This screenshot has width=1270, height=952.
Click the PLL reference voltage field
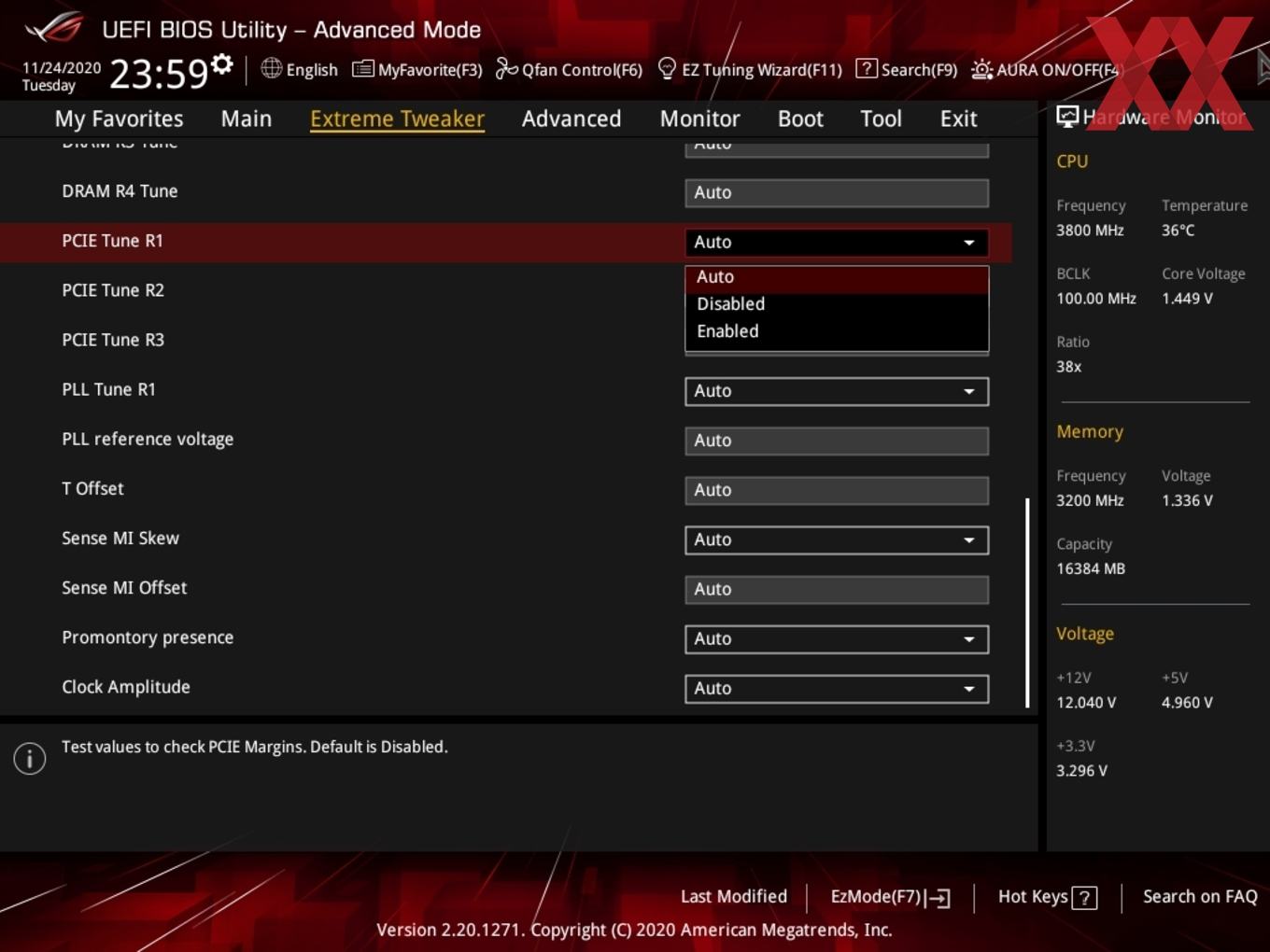(x=837, y=441)
